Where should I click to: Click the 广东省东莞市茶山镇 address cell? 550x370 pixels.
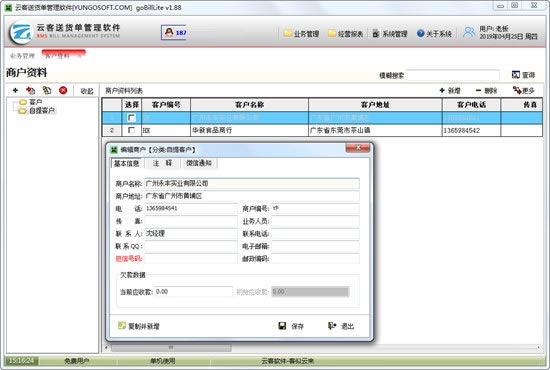click(375, 130)
